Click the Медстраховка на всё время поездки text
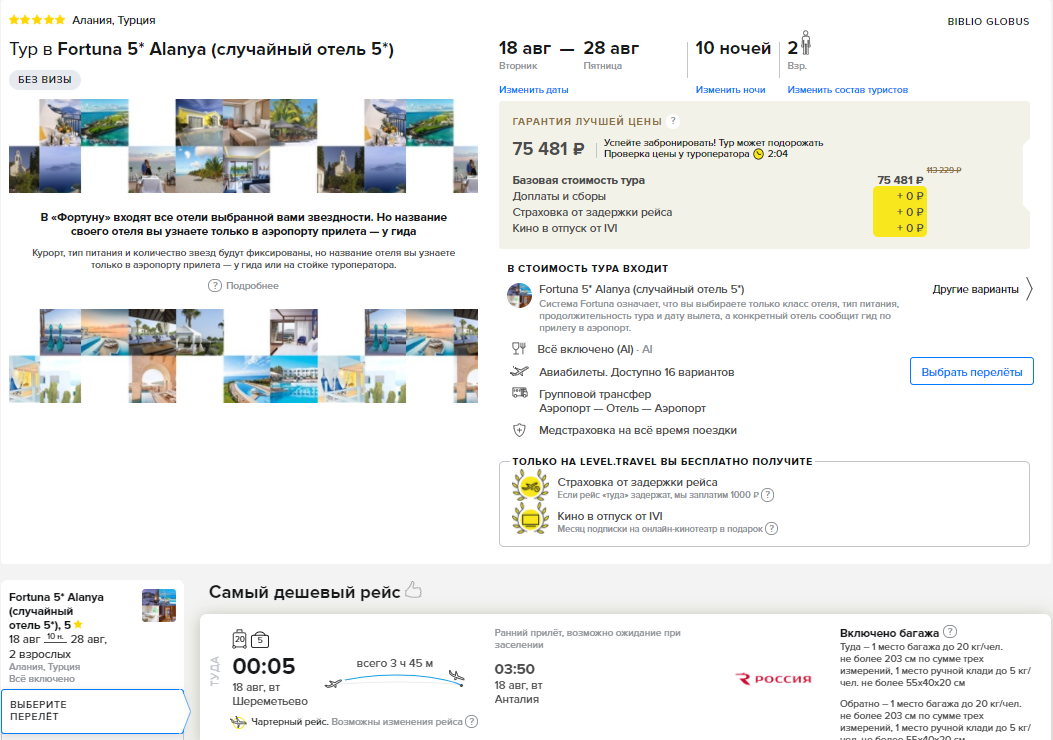The height and width of the screenshot is (740, 1053). pos(638,430)
